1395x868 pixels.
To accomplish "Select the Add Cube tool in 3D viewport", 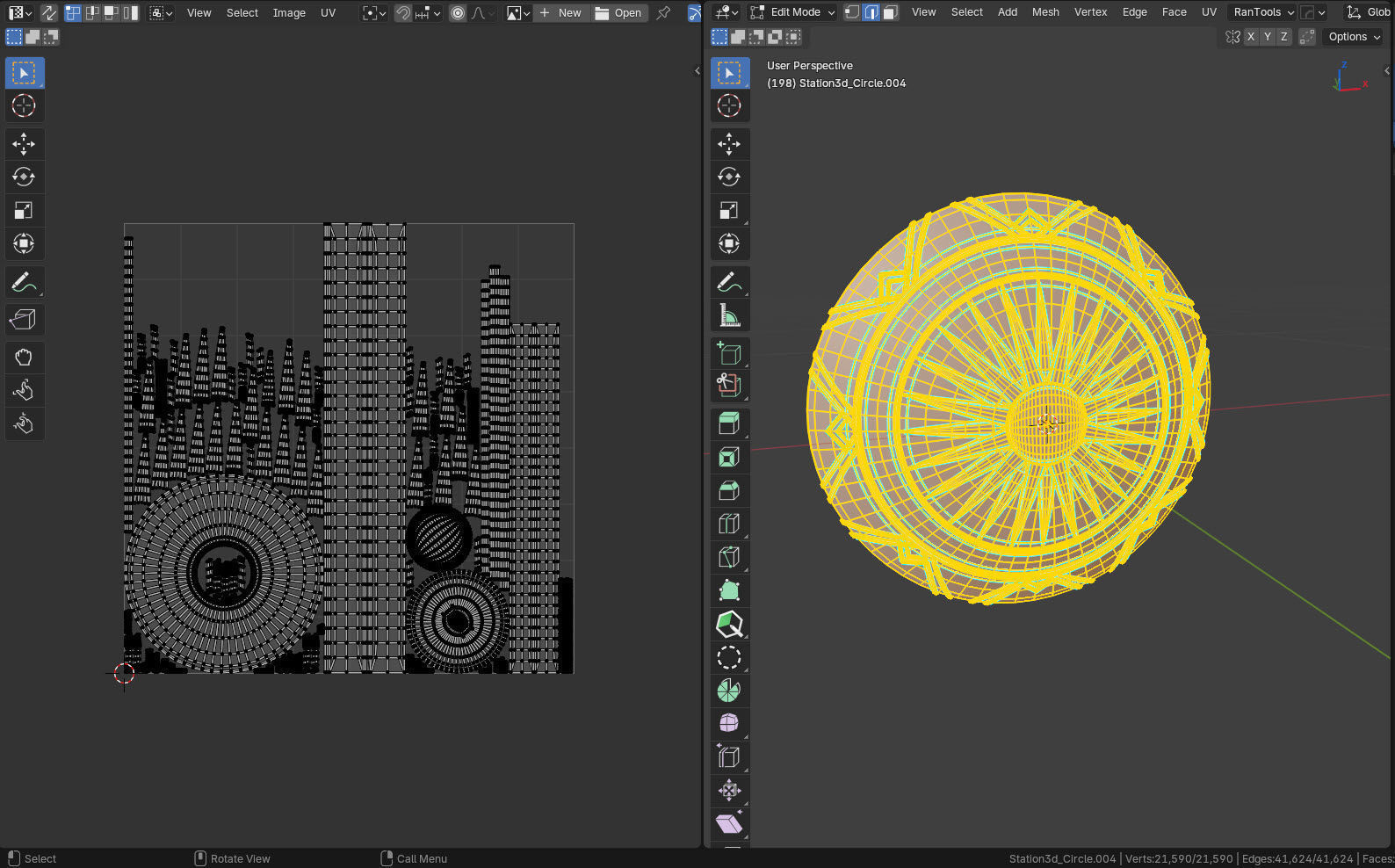I will tap(729, 354).
